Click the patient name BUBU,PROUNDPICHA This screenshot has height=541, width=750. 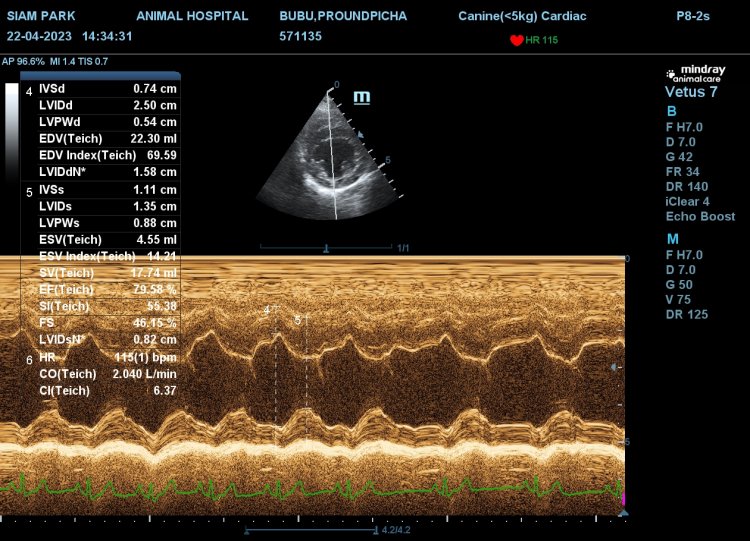[x=343, y=17]
